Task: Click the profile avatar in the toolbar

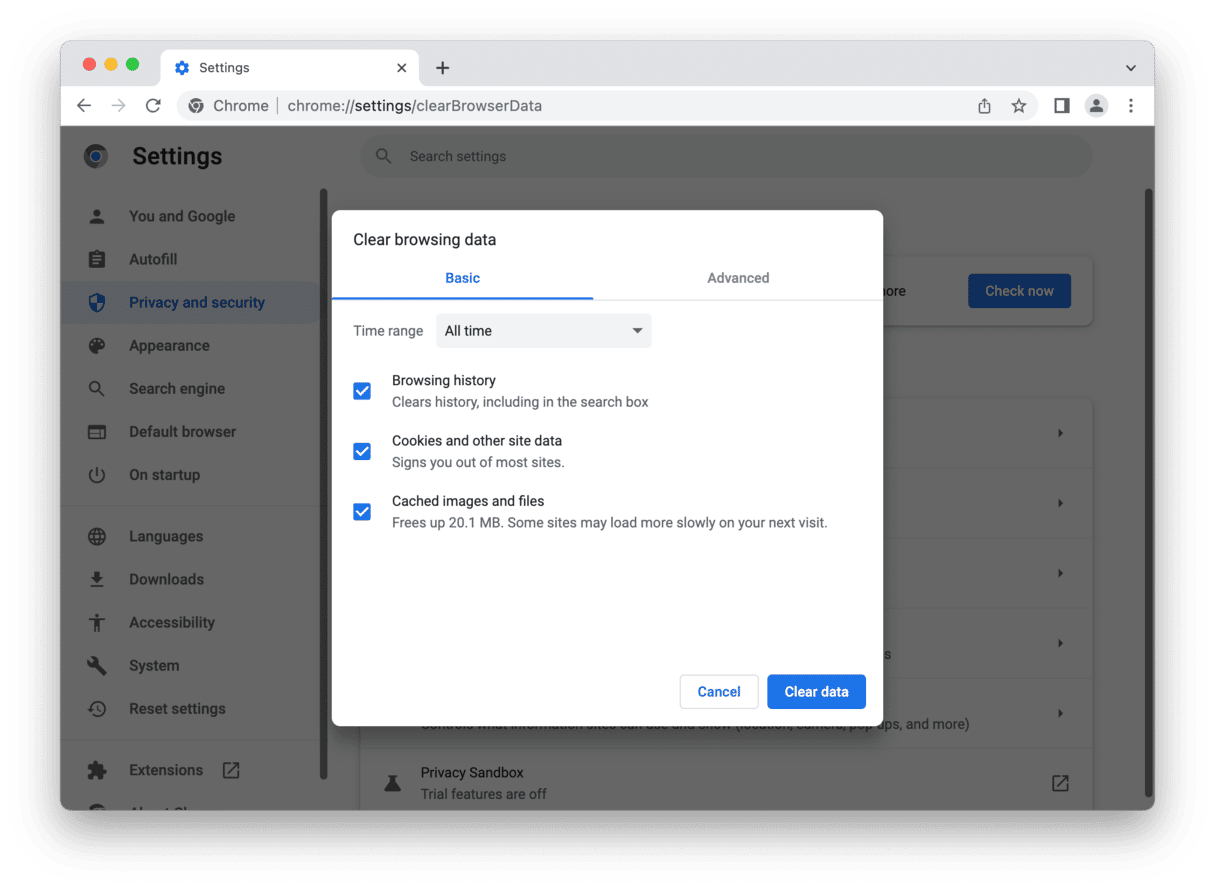Action: coord(1096,105)
